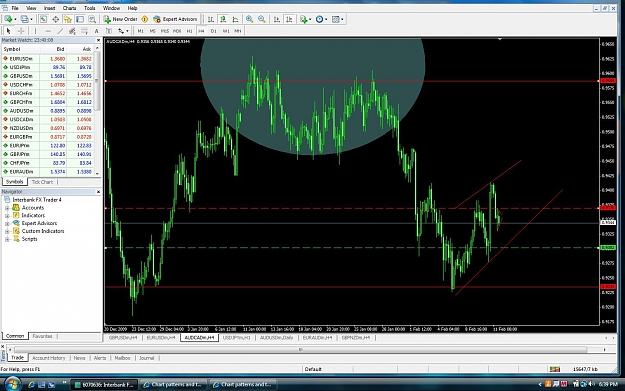Open the Indicators dropdown arrow

310,19
